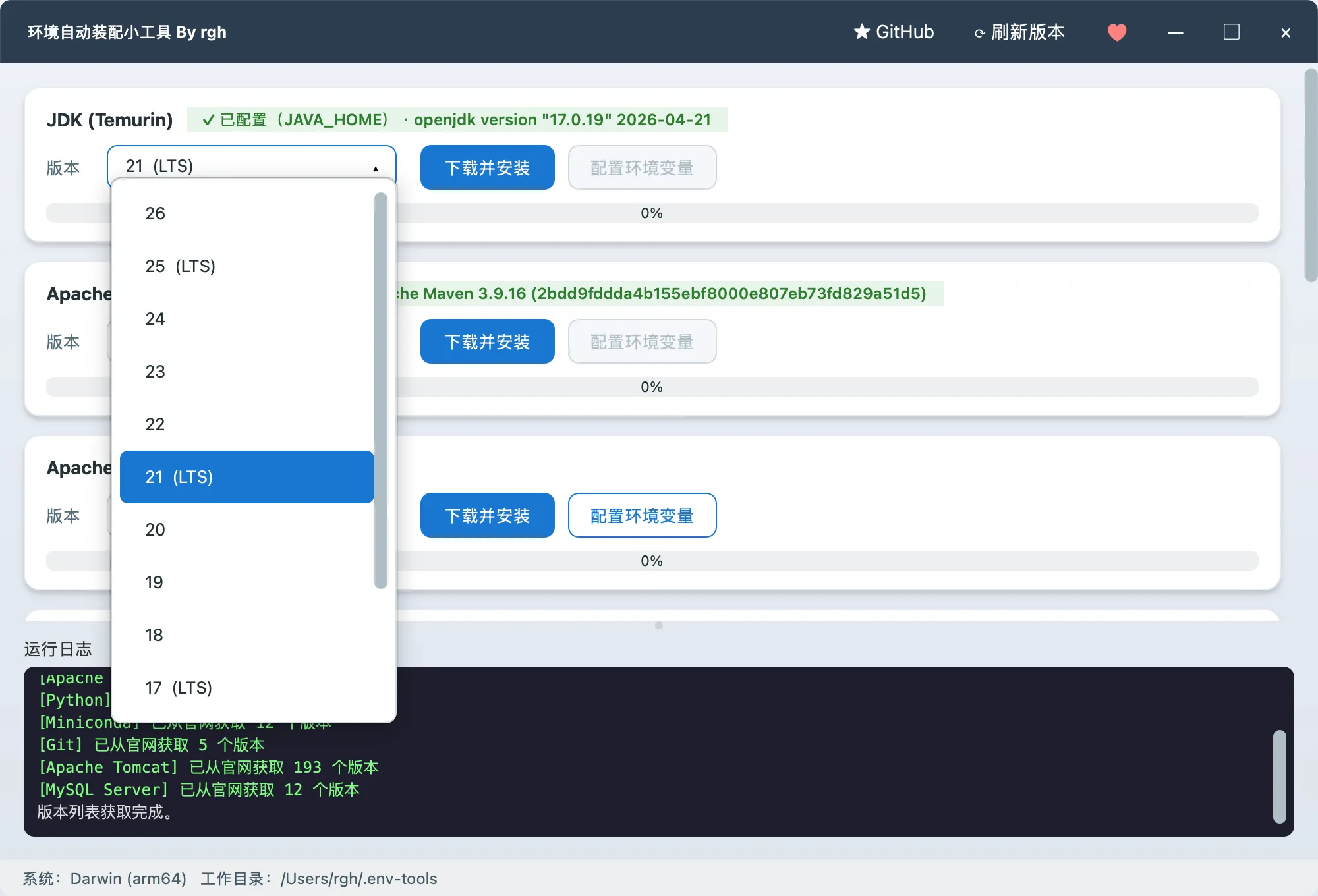The width and height of the screenshot is (1318, 896).
Task: Select JDK version 26 from the list
Action: [x=247, y=213]
